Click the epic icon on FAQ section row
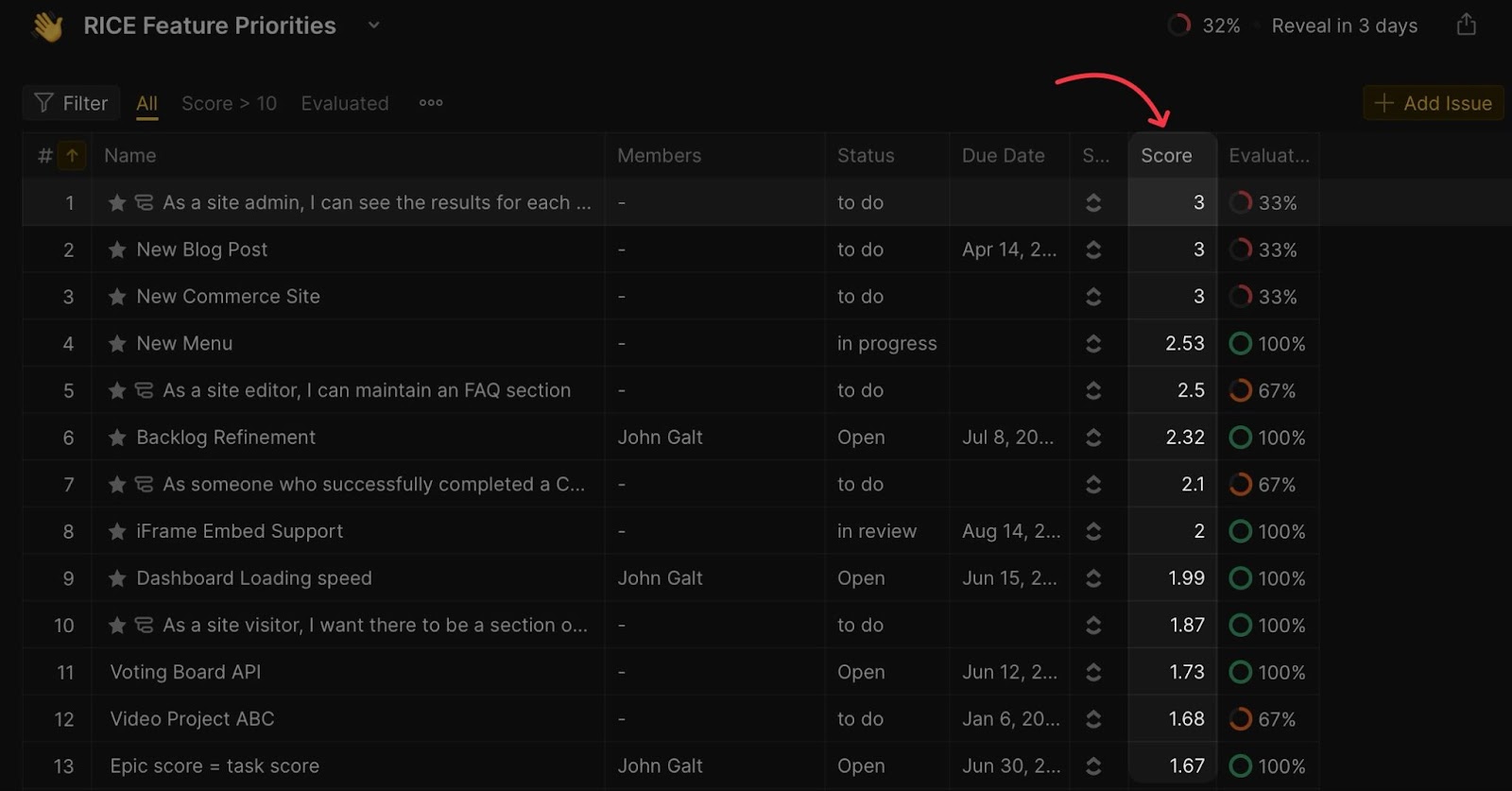The width and height of the screenshot is (1512, 791). pyautogui.click(x=144, y=390)
